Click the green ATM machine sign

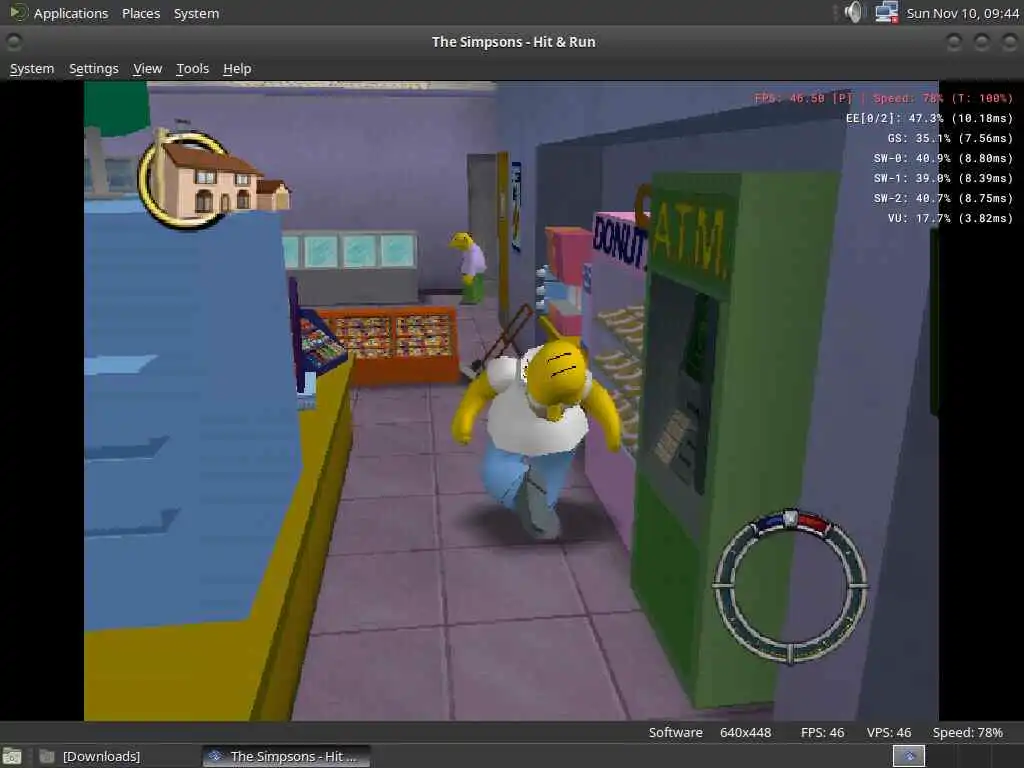(x=689, y=238)
